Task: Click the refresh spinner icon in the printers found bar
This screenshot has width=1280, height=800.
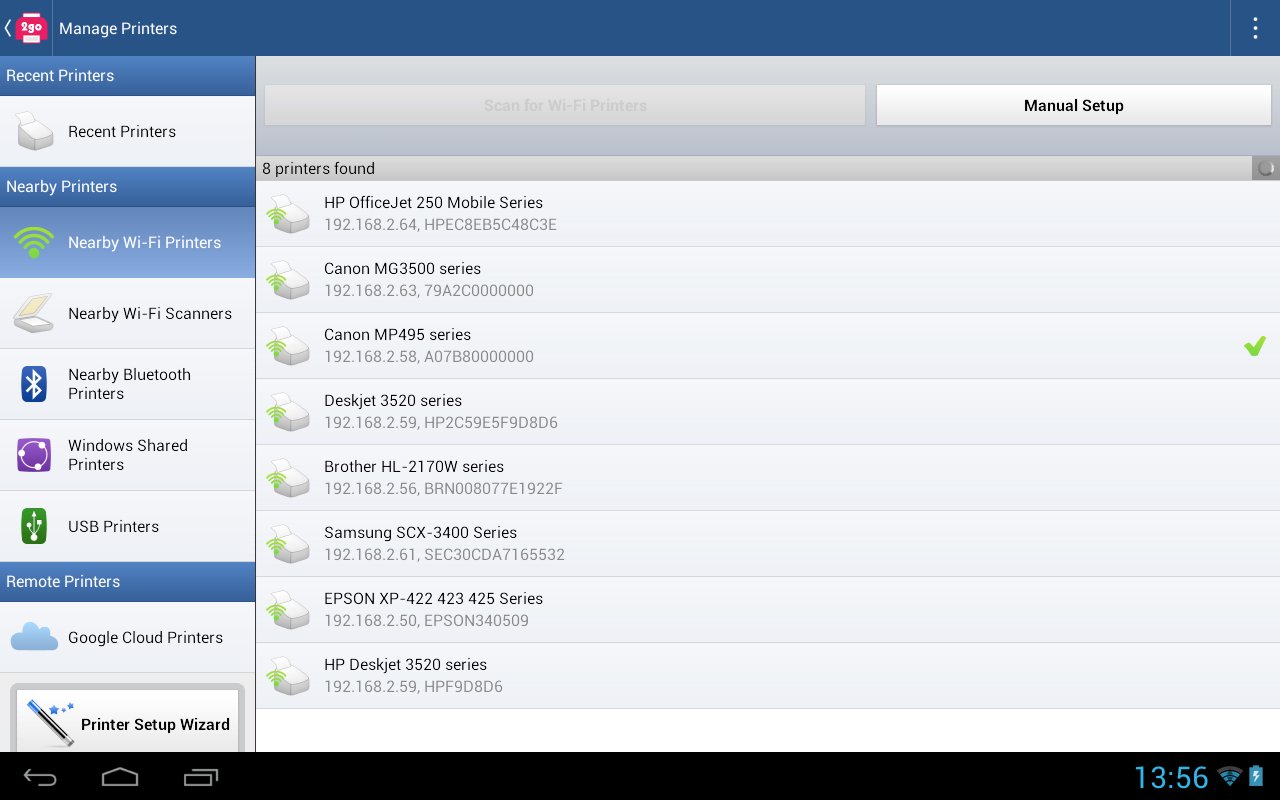Action: click(1266, 168)
